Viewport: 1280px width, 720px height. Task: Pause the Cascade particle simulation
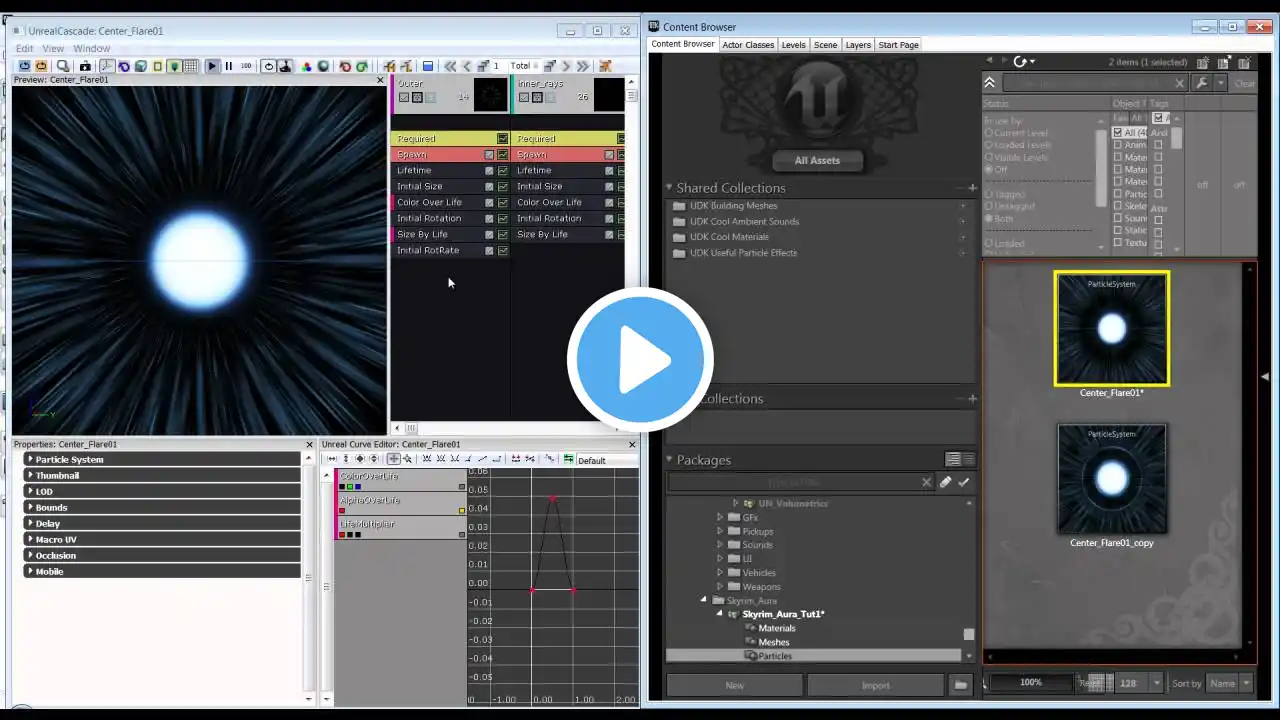228,66
